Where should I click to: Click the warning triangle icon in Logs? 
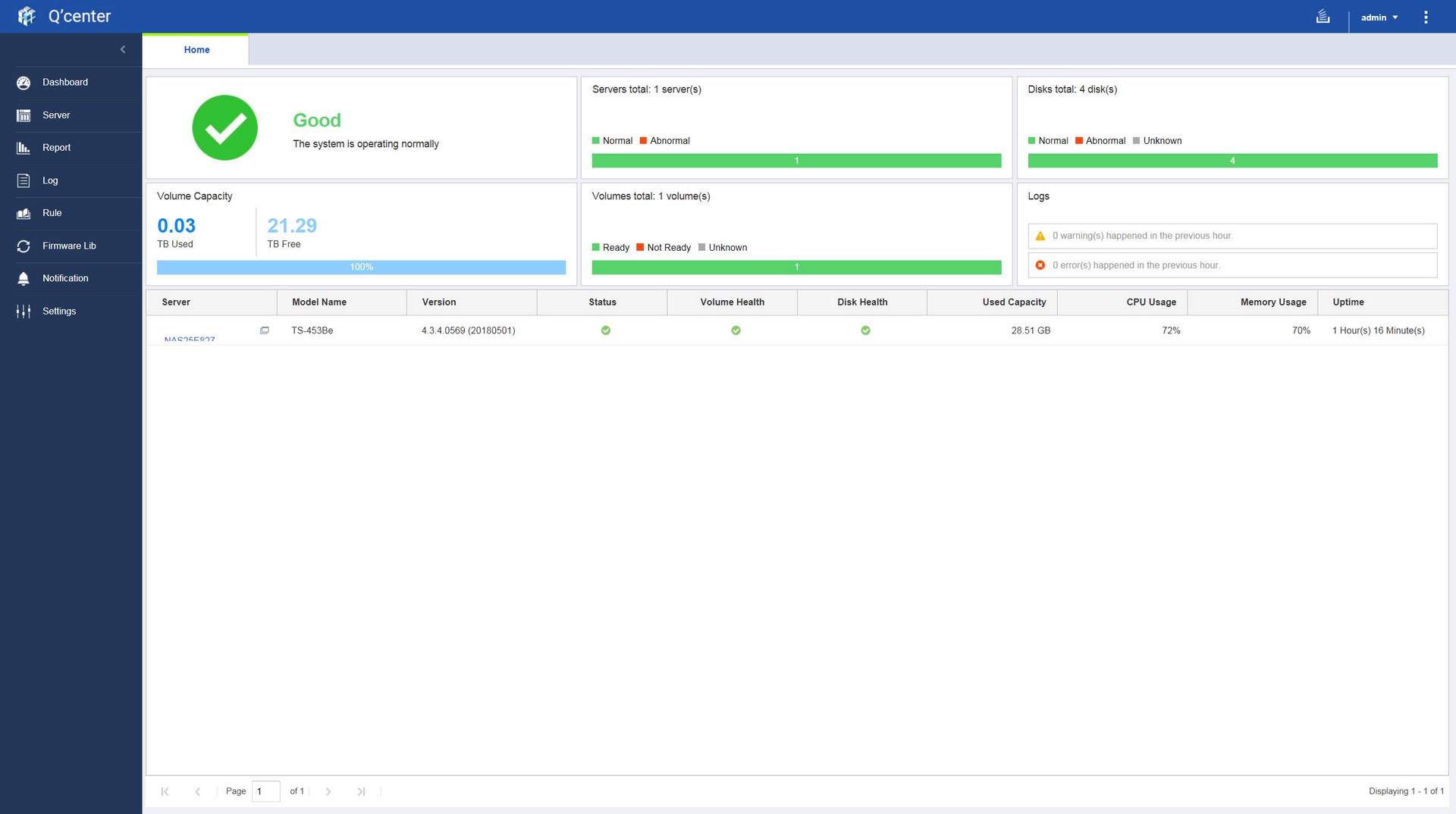click(x=1040, y=236)
